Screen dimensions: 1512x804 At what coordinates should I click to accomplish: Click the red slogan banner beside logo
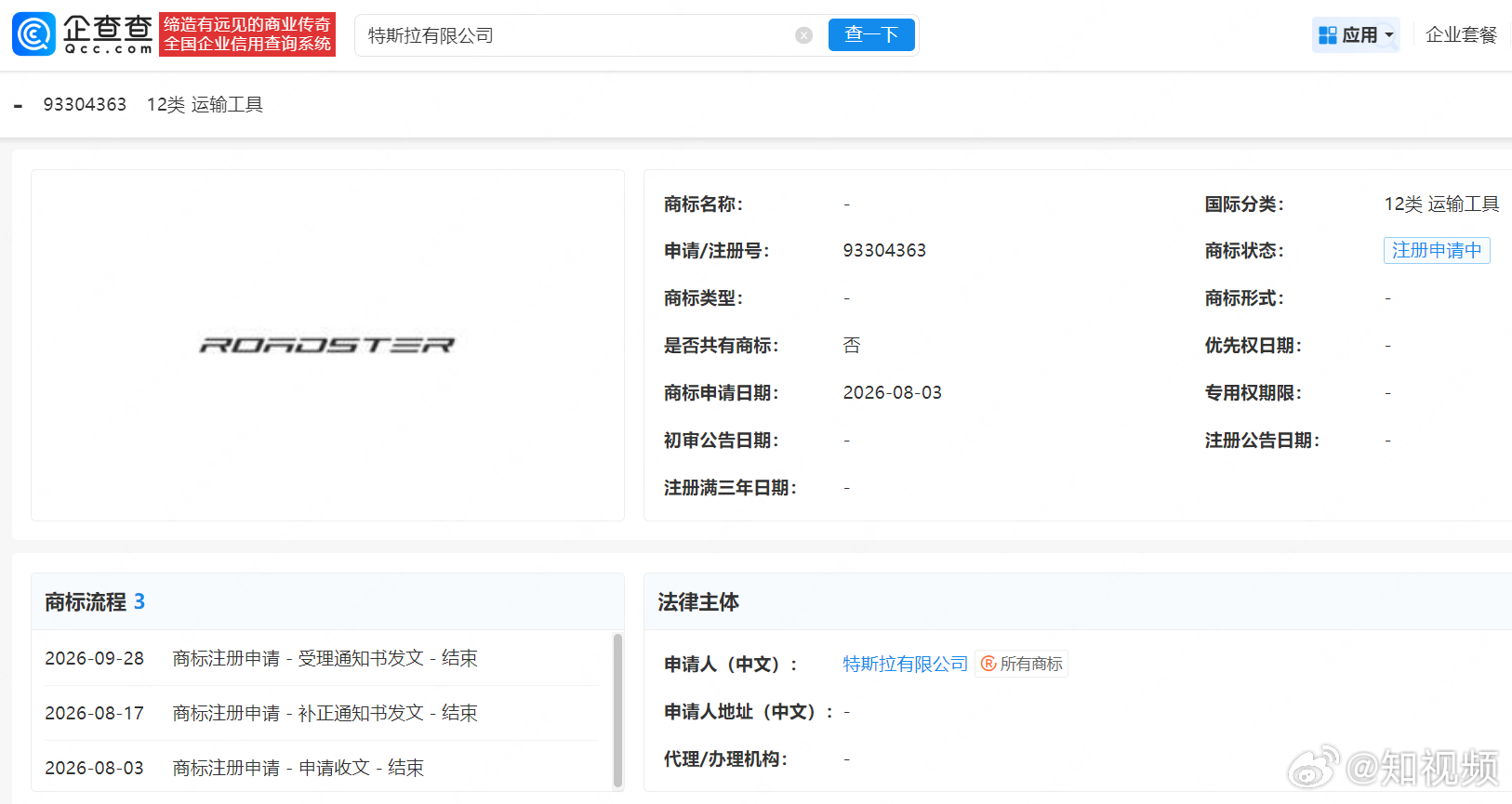point(247,34)
